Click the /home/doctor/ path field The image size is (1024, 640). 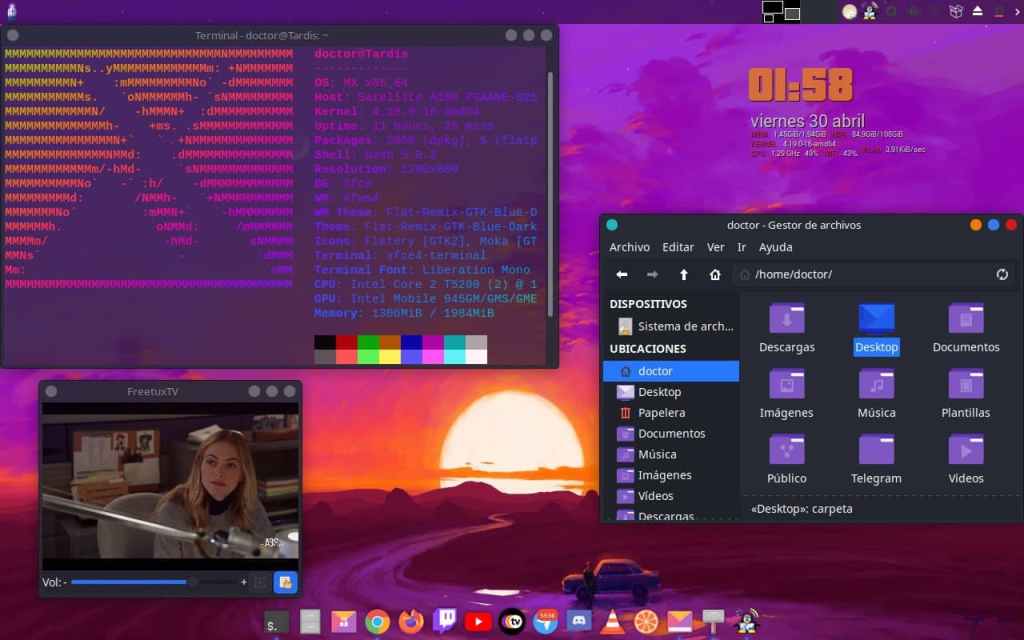click(860, 274)
